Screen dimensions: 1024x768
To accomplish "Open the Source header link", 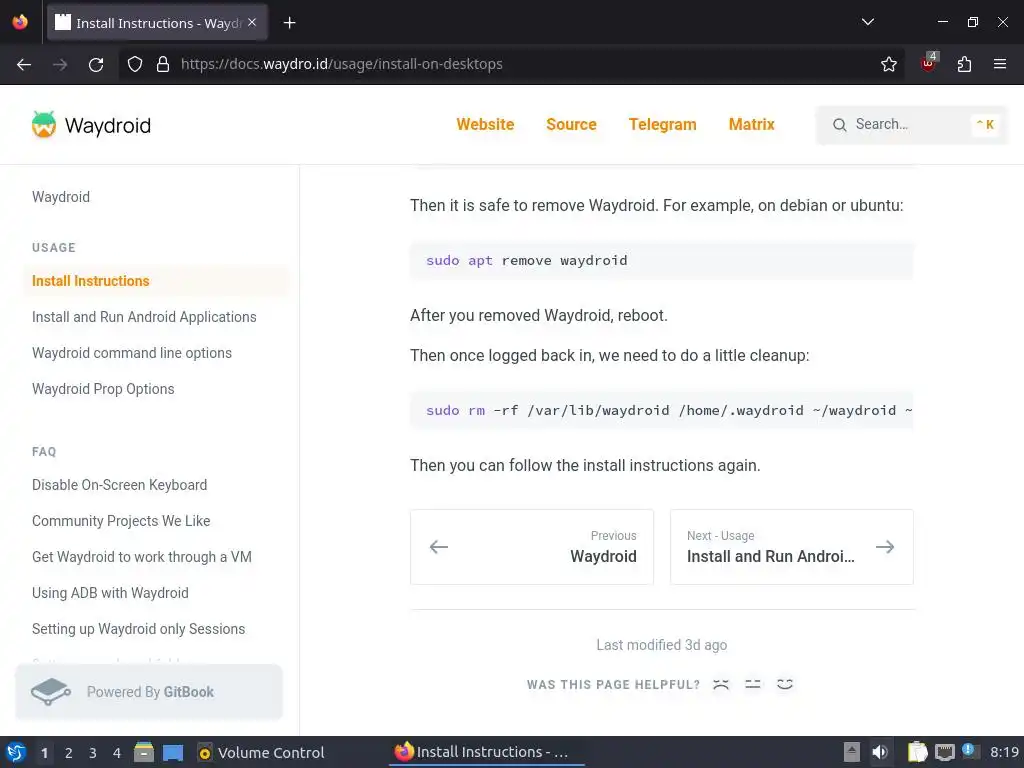I will [x=571, y=124].
